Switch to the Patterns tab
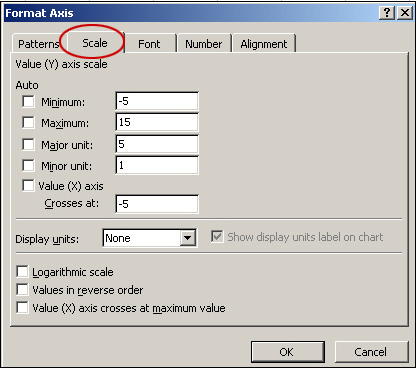The image size is (416, 368). 38,44
